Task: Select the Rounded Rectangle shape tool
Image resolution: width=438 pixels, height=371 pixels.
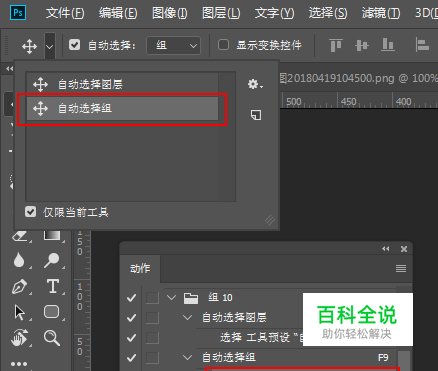Action: pos(51,312)
